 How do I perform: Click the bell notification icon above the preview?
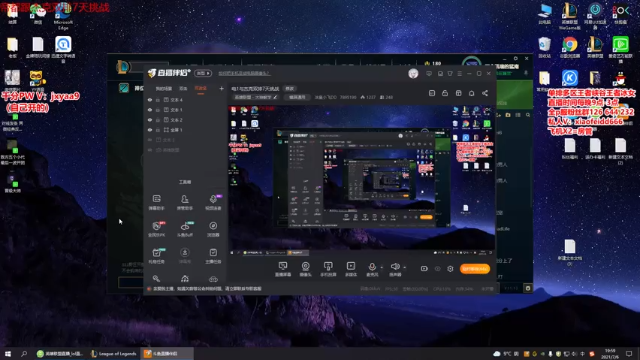[471, 93]
